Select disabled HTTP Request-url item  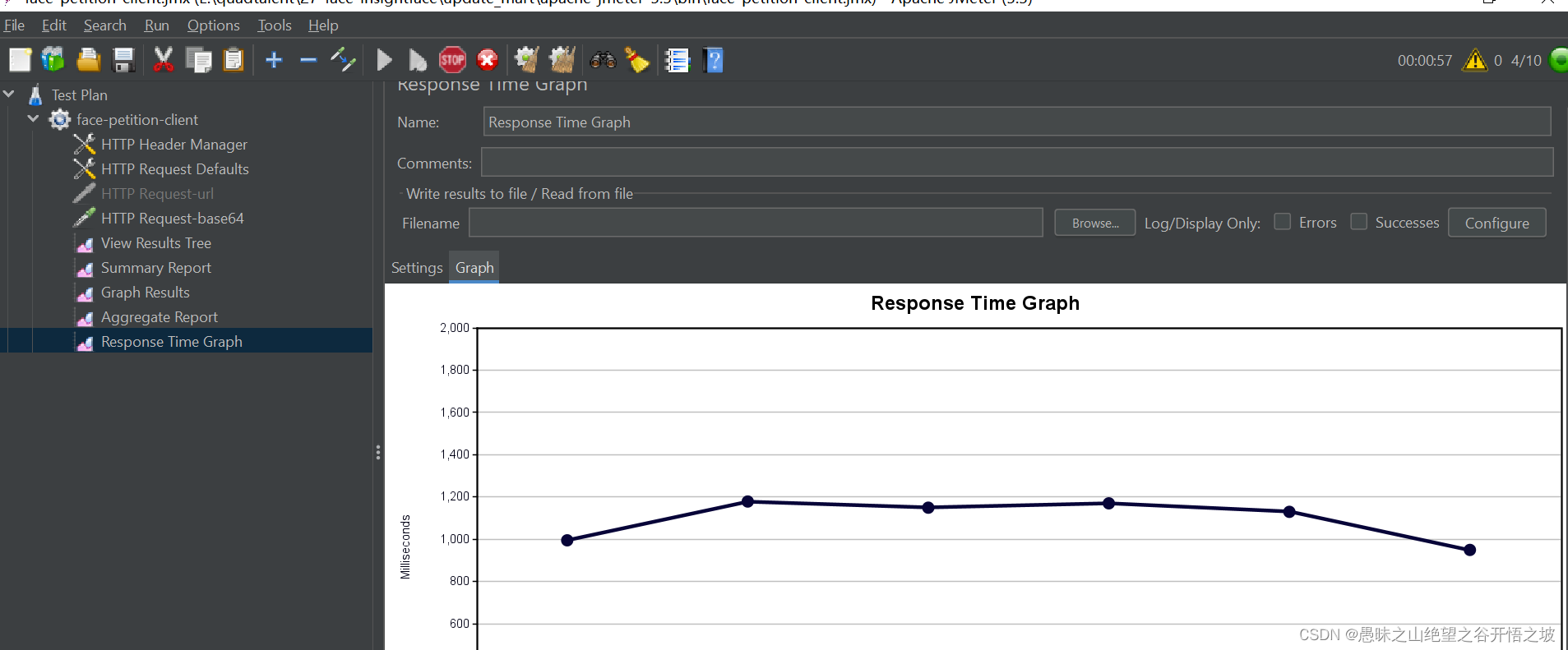click(x=157, y=194)
